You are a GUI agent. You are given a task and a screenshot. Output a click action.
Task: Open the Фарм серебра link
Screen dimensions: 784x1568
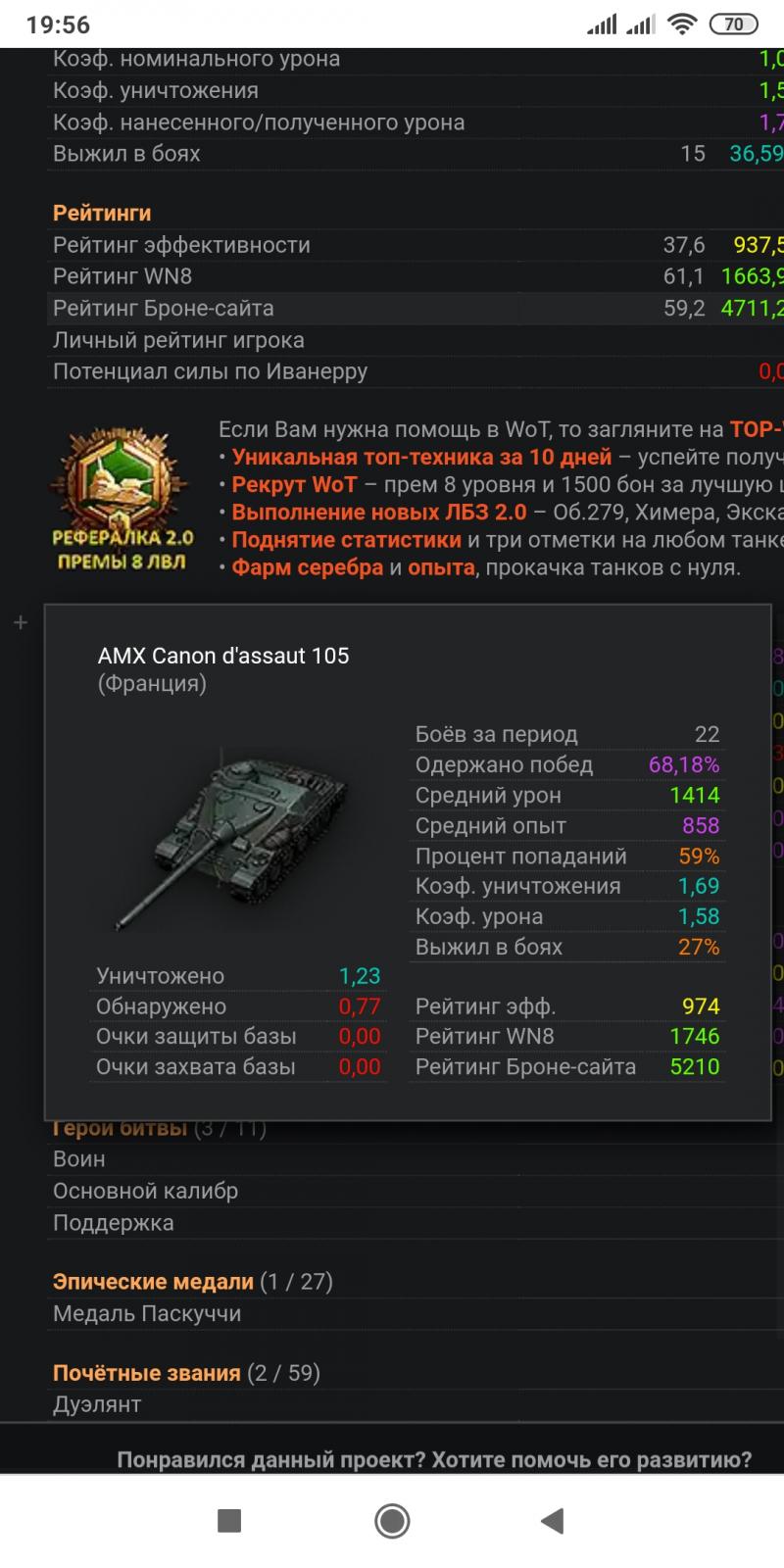pos(308,567)
